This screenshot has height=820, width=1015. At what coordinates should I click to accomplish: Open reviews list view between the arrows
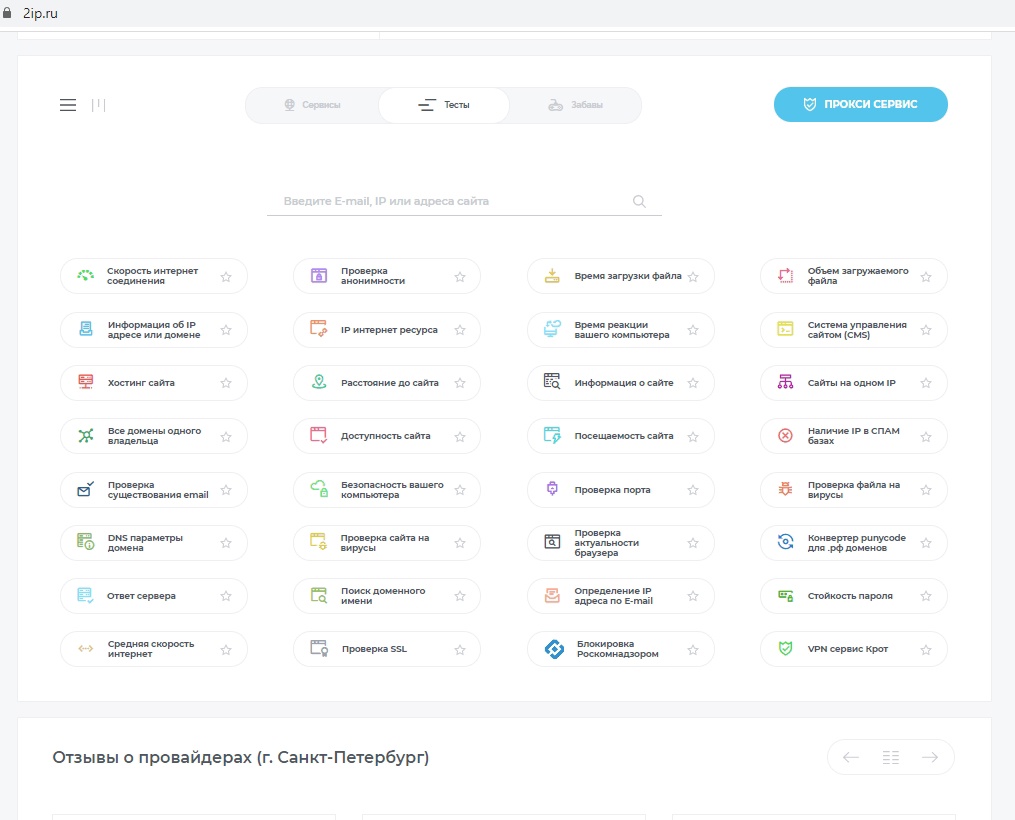click(891, 757)
